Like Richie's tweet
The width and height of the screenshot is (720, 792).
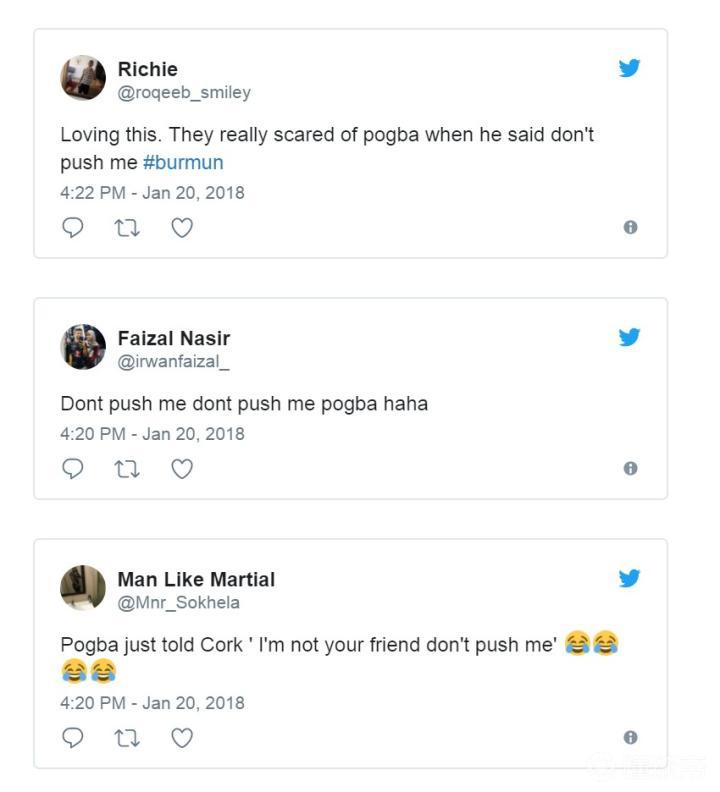pos(181,228)
